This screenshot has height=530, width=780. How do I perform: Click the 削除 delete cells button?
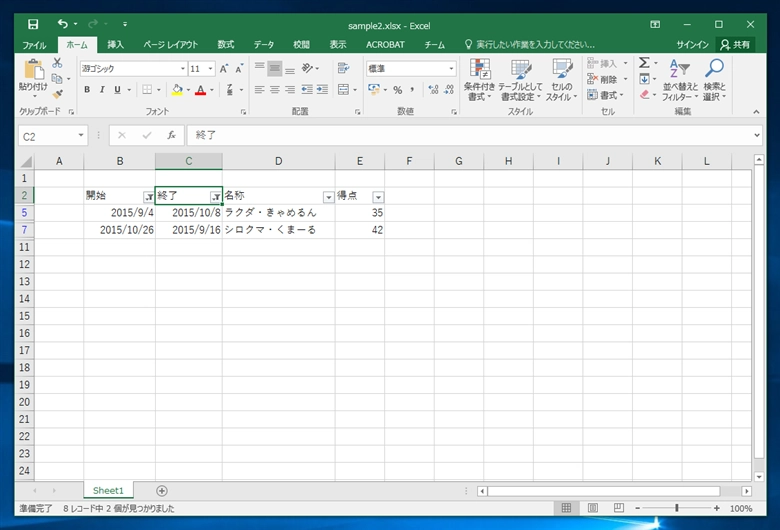(606, 79)
